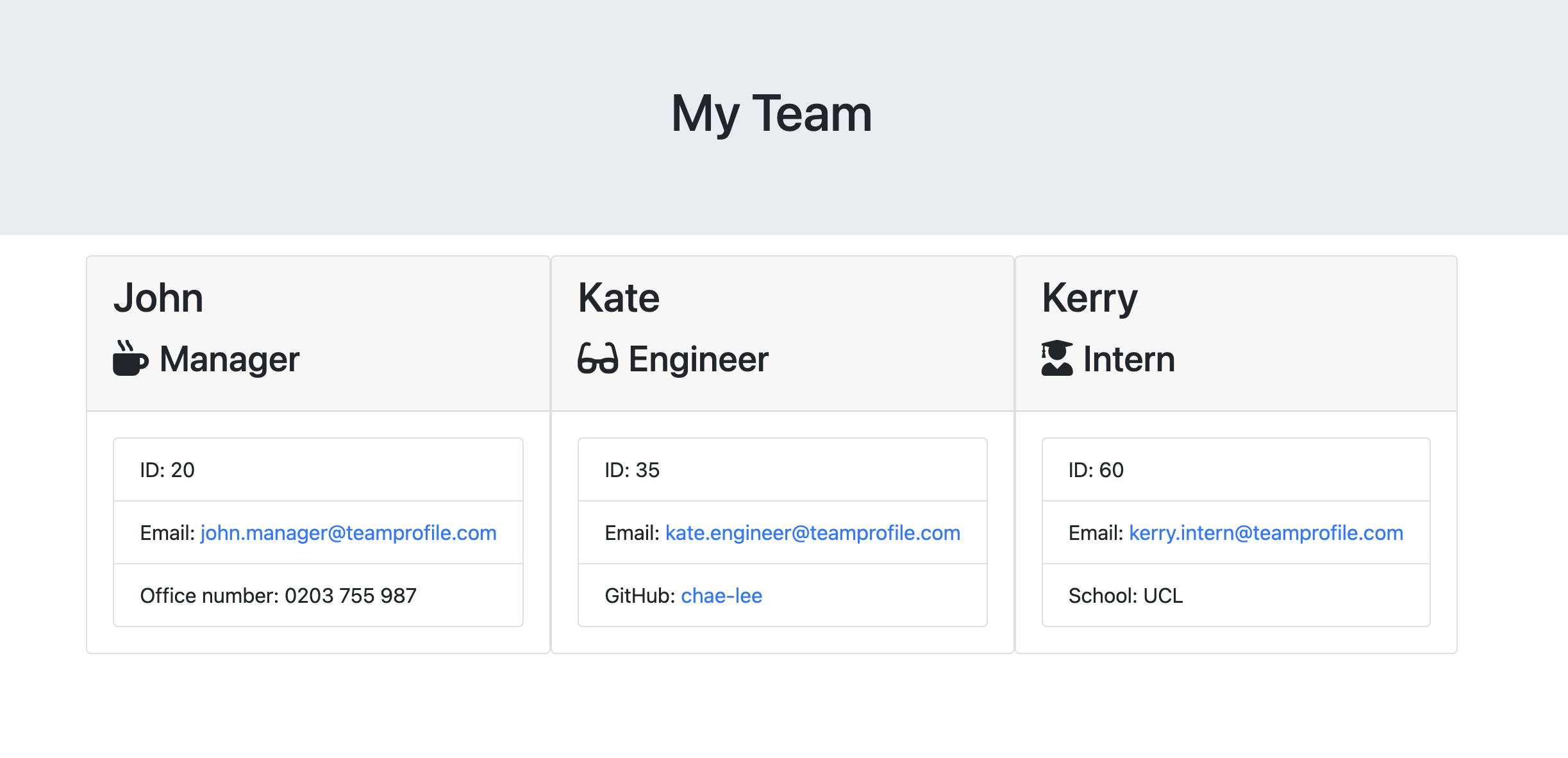Open the chae-lee GitHub link
Viewport: 1568px width, 758px height.
tap(721, 596)
